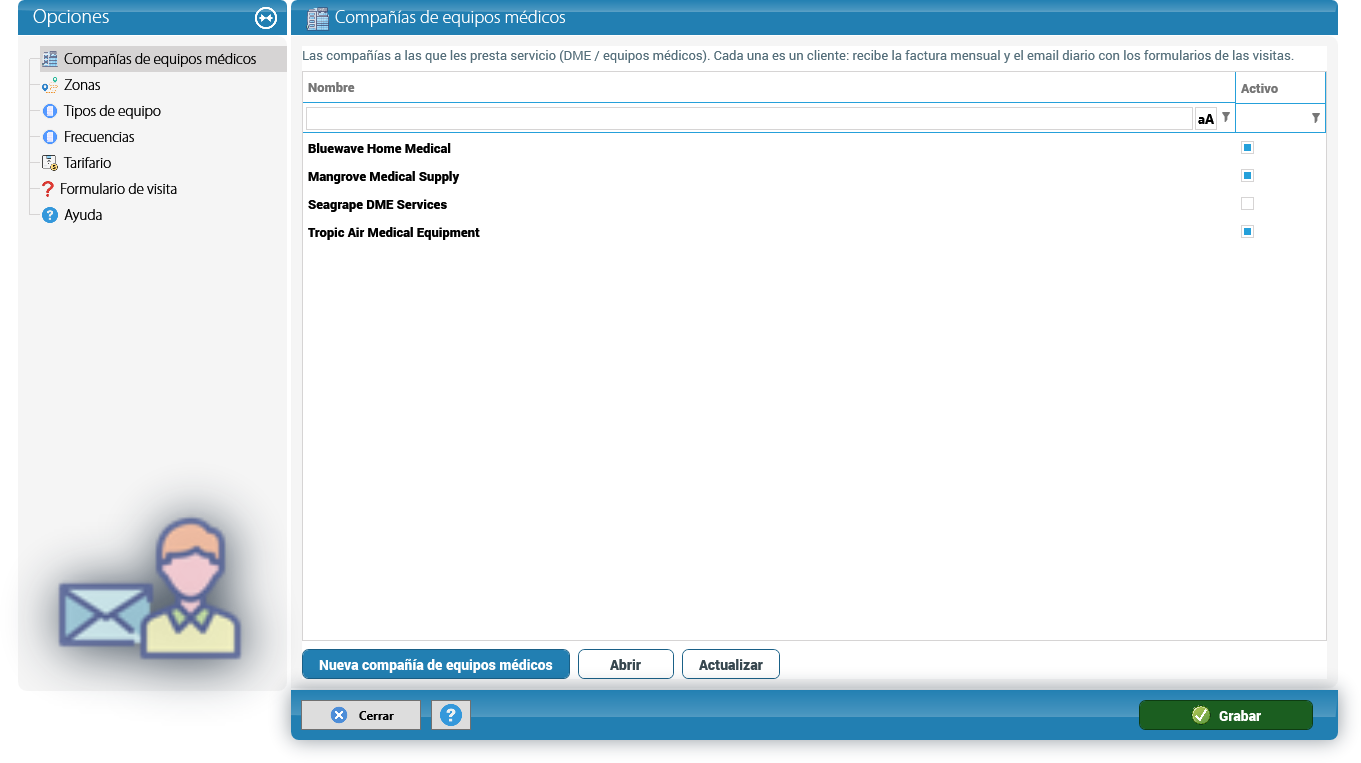Open the Formulario de visita option
Image resolution: width=1361 pixels, height=763 pixels.
pos(119,189)
